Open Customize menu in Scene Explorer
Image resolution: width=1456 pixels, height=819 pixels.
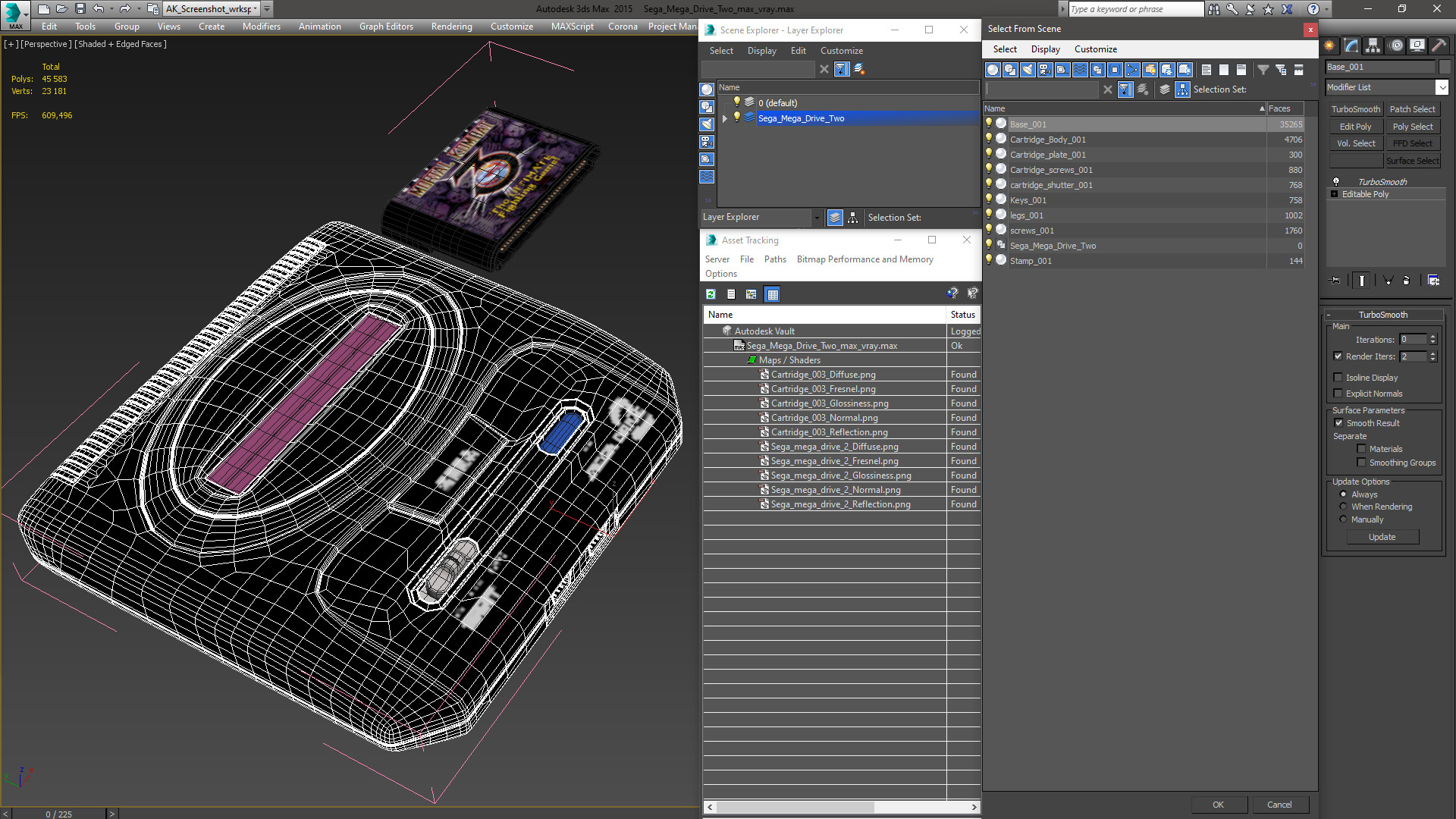click(x=841, y=51)
